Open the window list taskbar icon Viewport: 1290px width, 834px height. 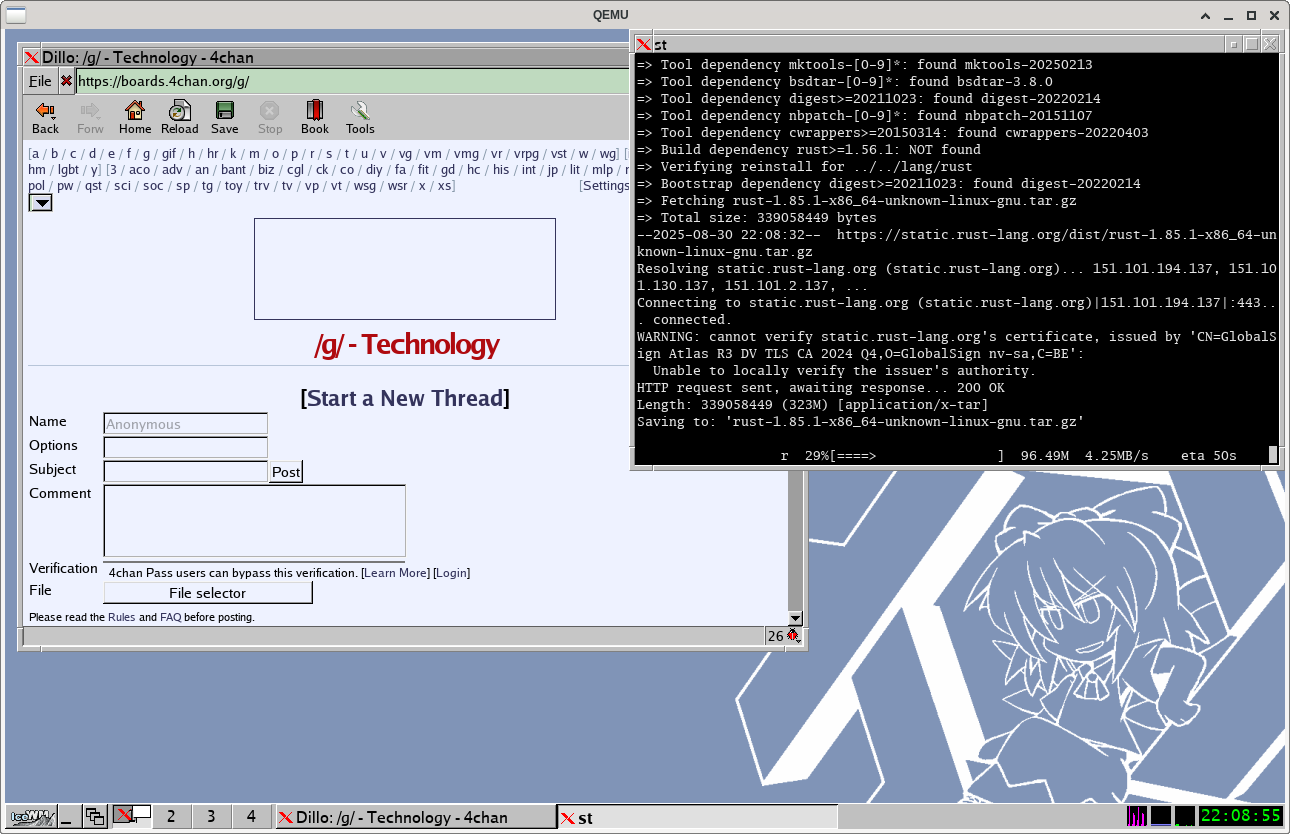click(x=95, y=817)
